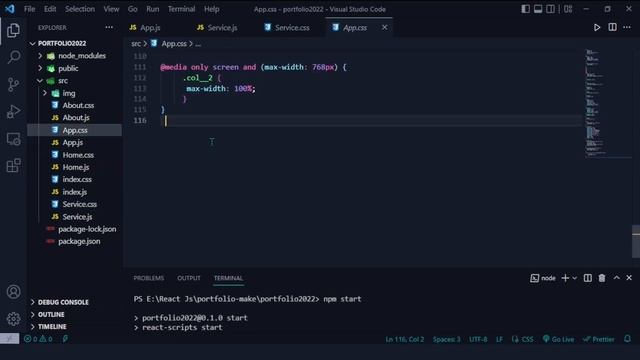640x360 pixels.
Task: Open the Manage gear icon
Action: click(x=13, y=318)
